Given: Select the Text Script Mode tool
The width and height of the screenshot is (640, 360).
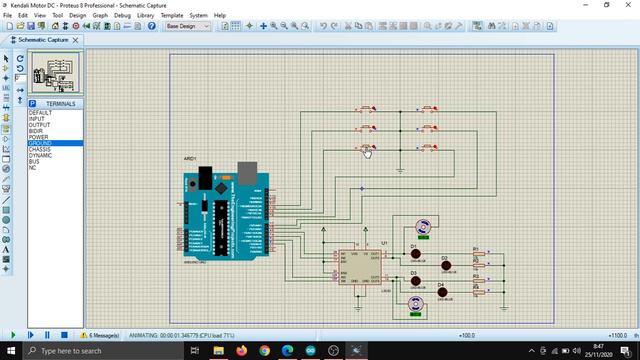Looking at the screenshot, I should coord(6,98).
